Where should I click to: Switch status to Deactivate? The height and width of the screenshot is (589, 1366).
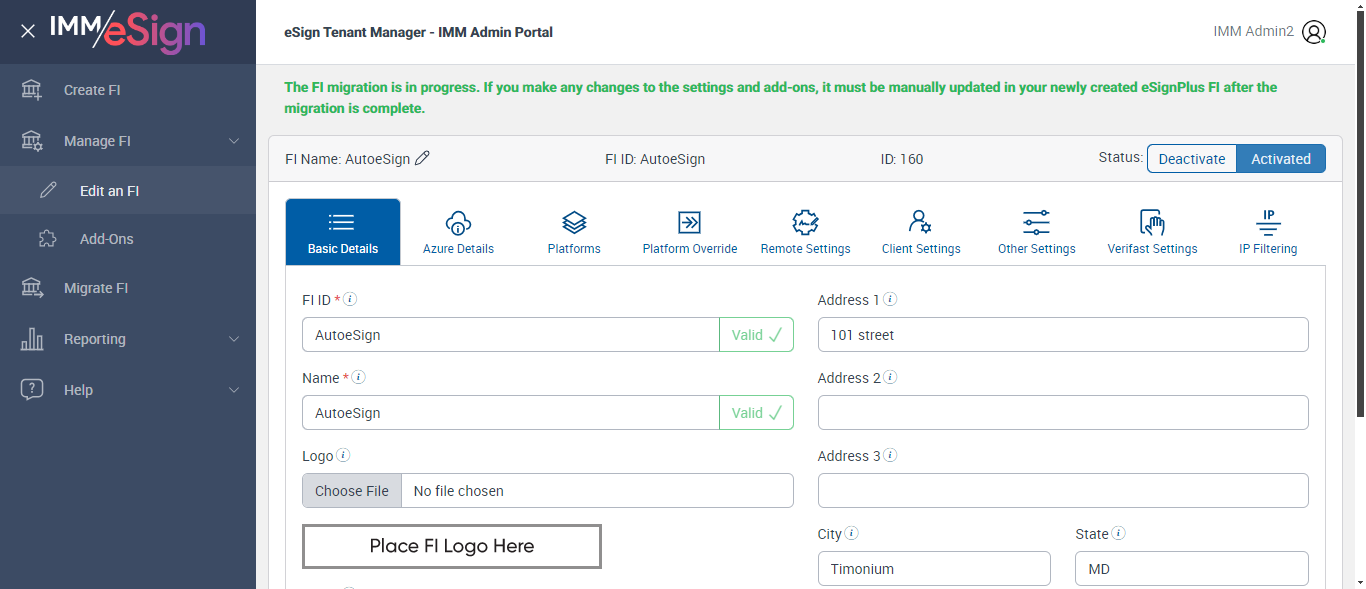(1192, 159)
